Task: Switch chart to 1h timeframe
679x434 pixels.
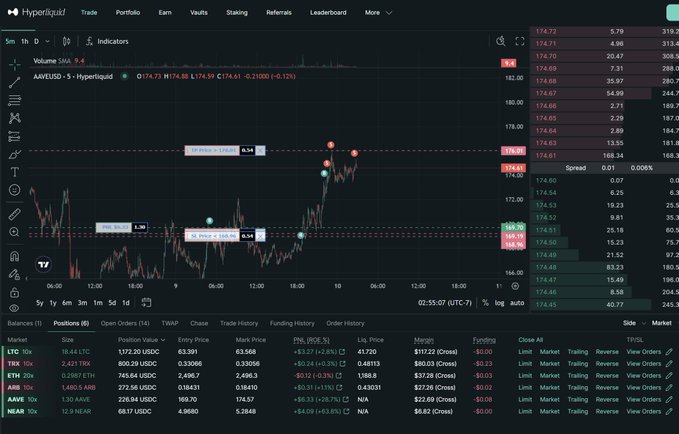Action: click(x=25, y=41)
